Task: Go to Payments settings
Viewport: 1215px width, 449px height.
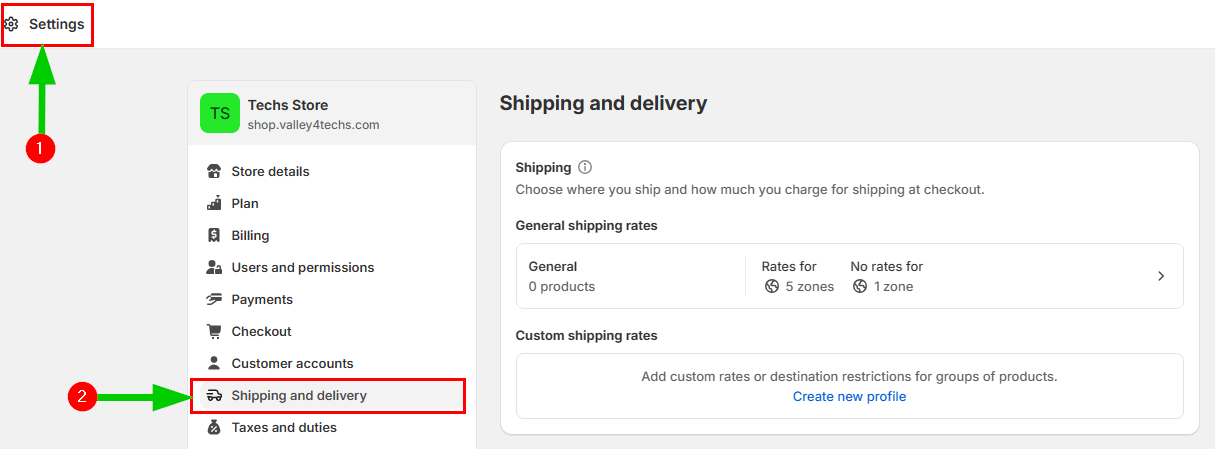Action: coord(262,299)
